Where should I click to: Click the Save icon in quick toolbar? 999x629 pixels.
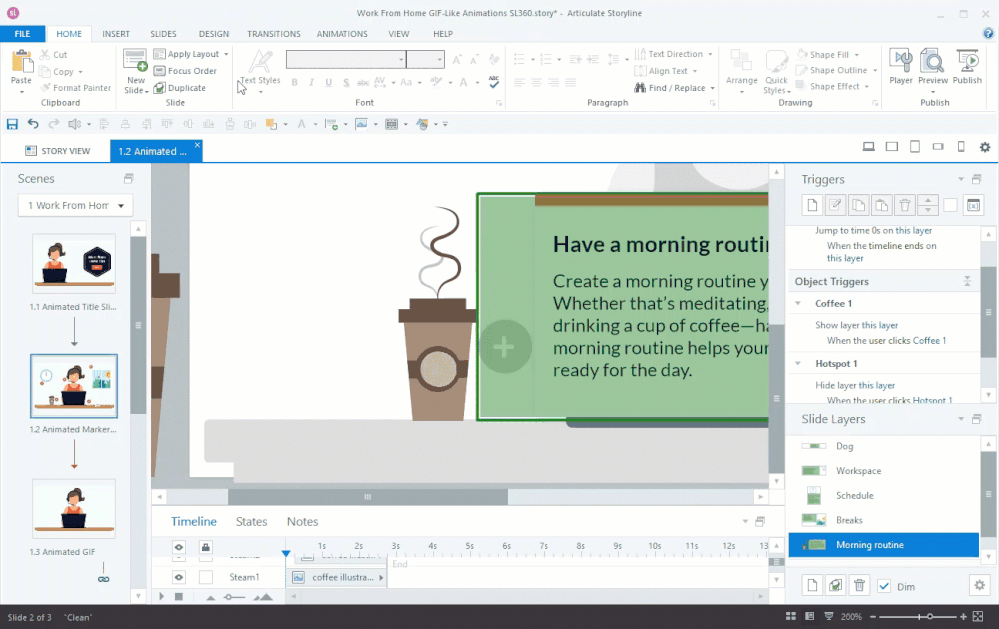(12, 124)
